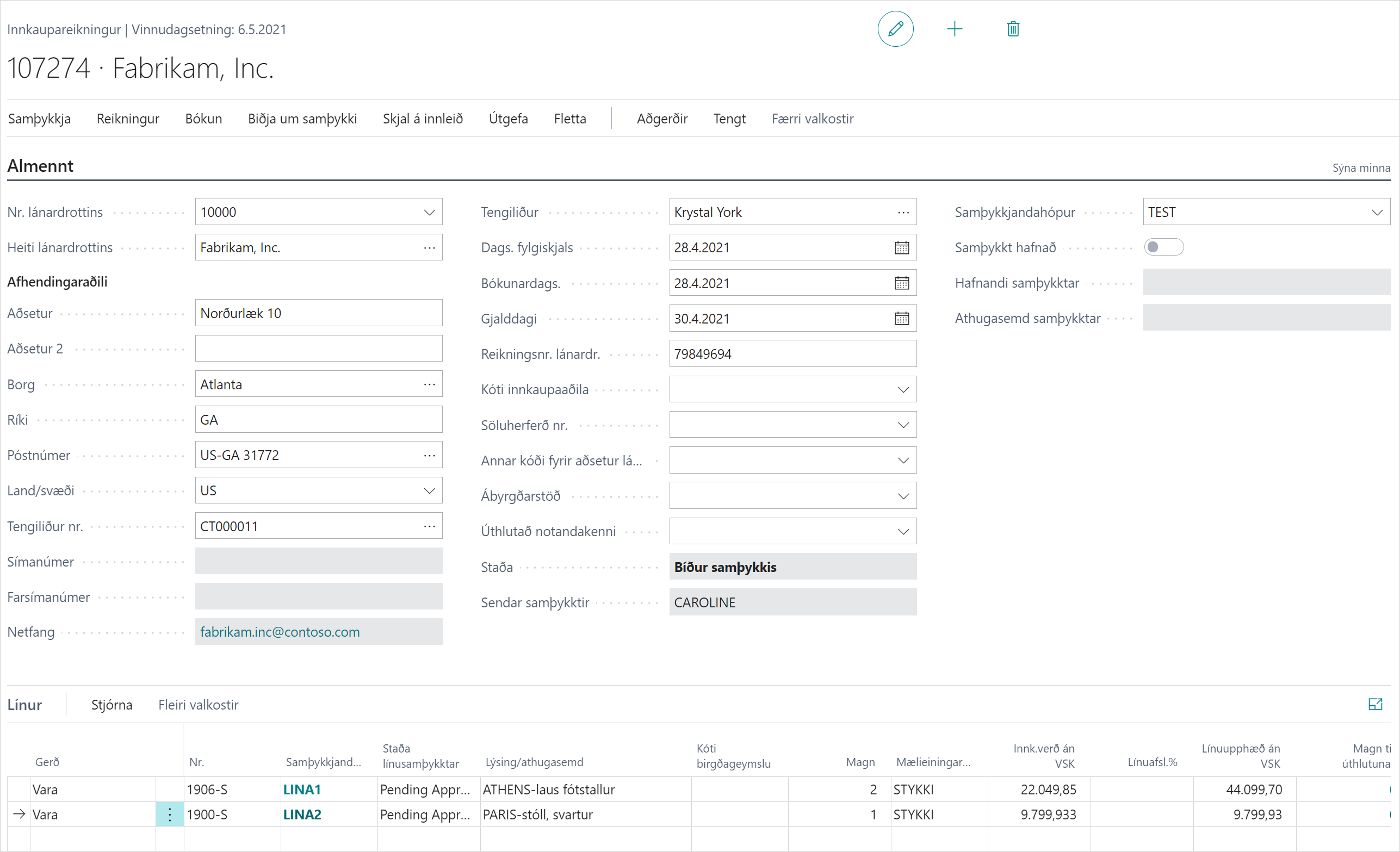This screenshot has width=1400, height=852.
Task: Open the Aðgerðir menu
Action: [x=662, y=119]
